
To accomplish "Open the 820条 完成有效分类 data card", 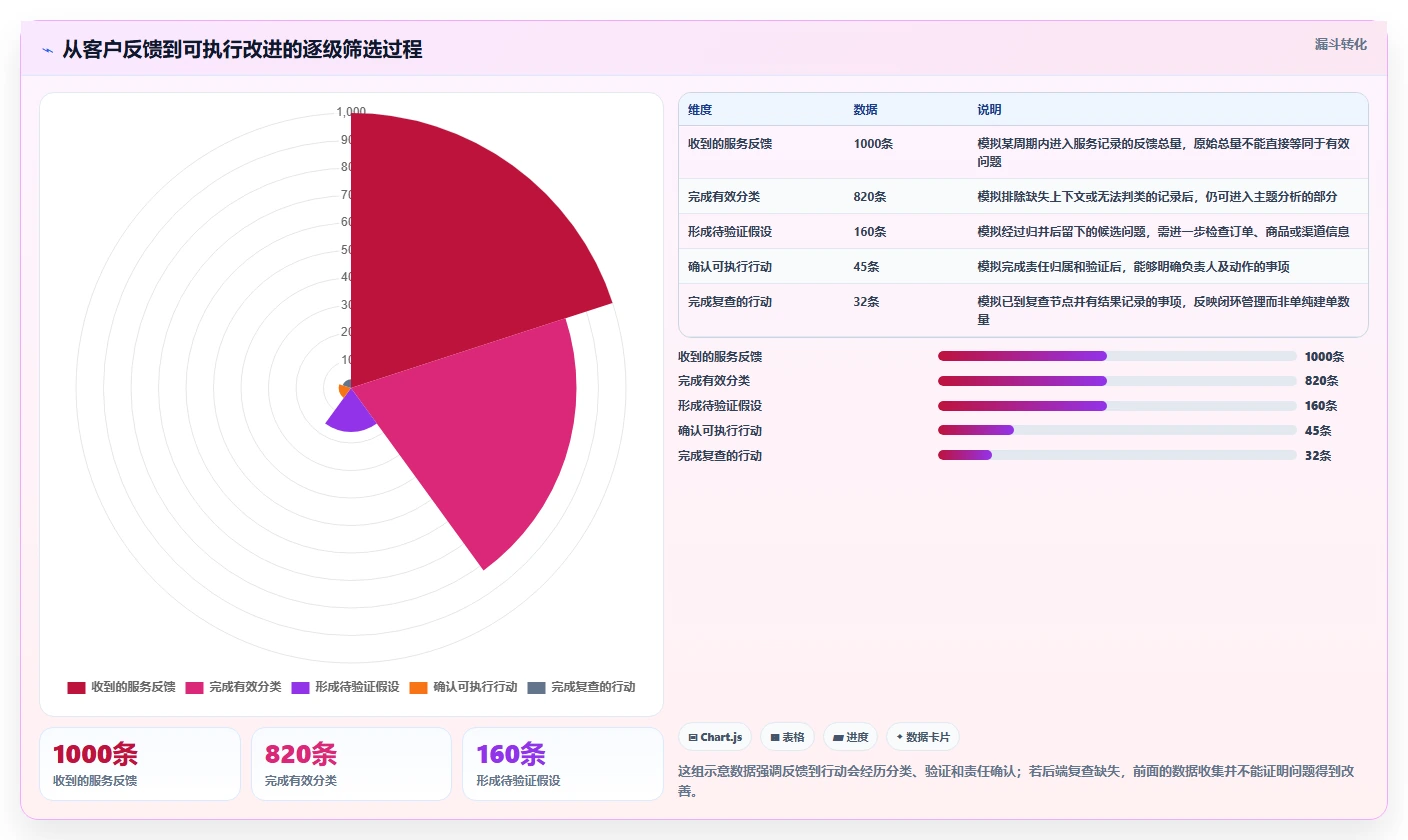I will pos(352,764).
